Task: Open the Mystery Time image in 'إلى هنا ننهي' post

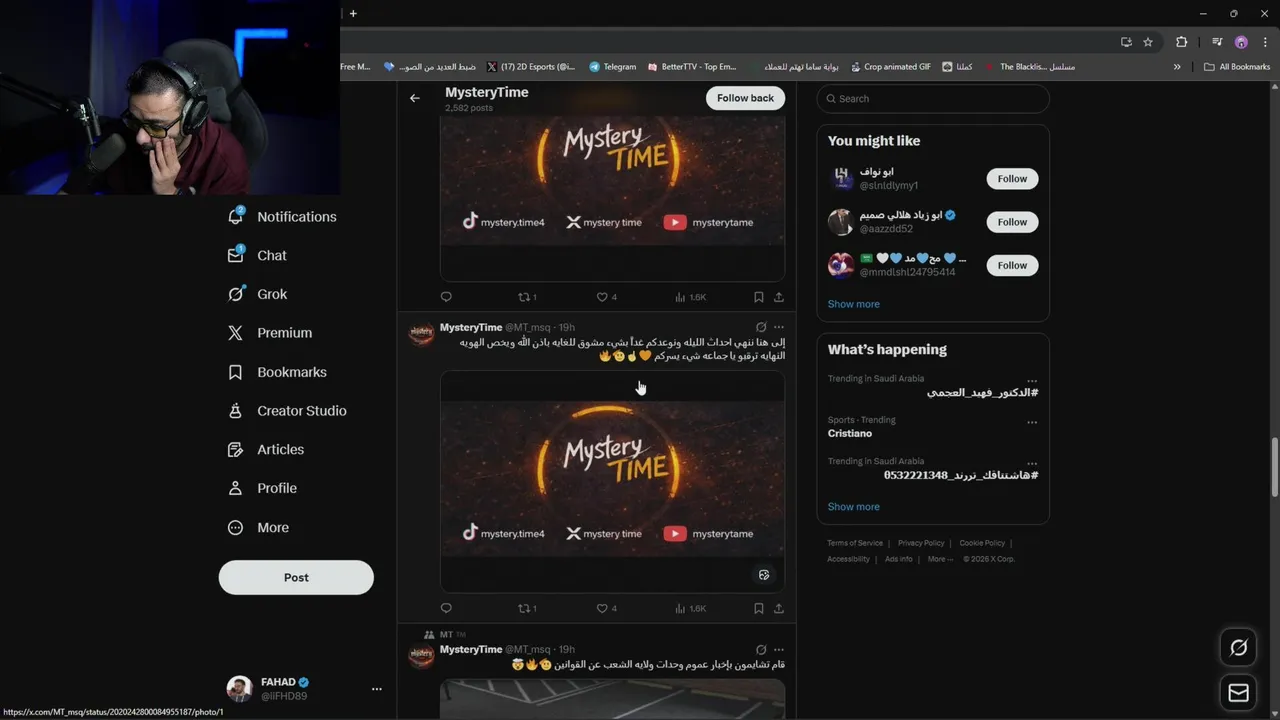Action: coord(612,481)
